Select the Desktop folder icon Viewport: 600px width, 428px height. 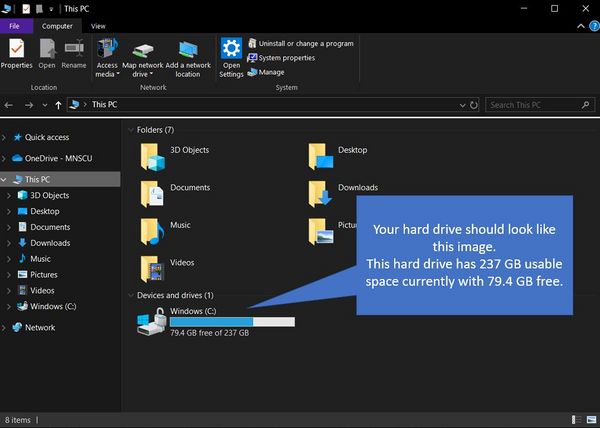click(x=321, y=157)
